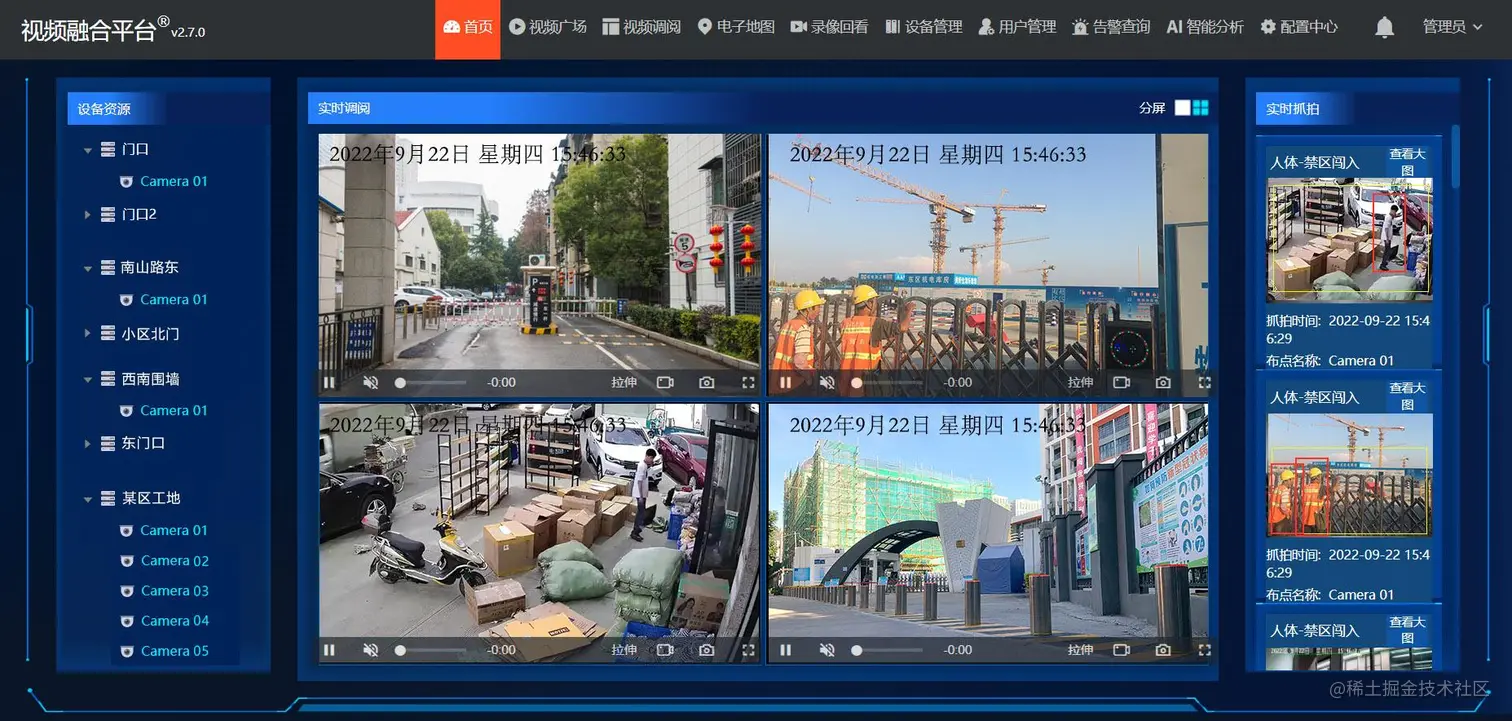Switch to single-screen layout
The width and height of the screenshot is (1512, 721).
click(1182, 108)
